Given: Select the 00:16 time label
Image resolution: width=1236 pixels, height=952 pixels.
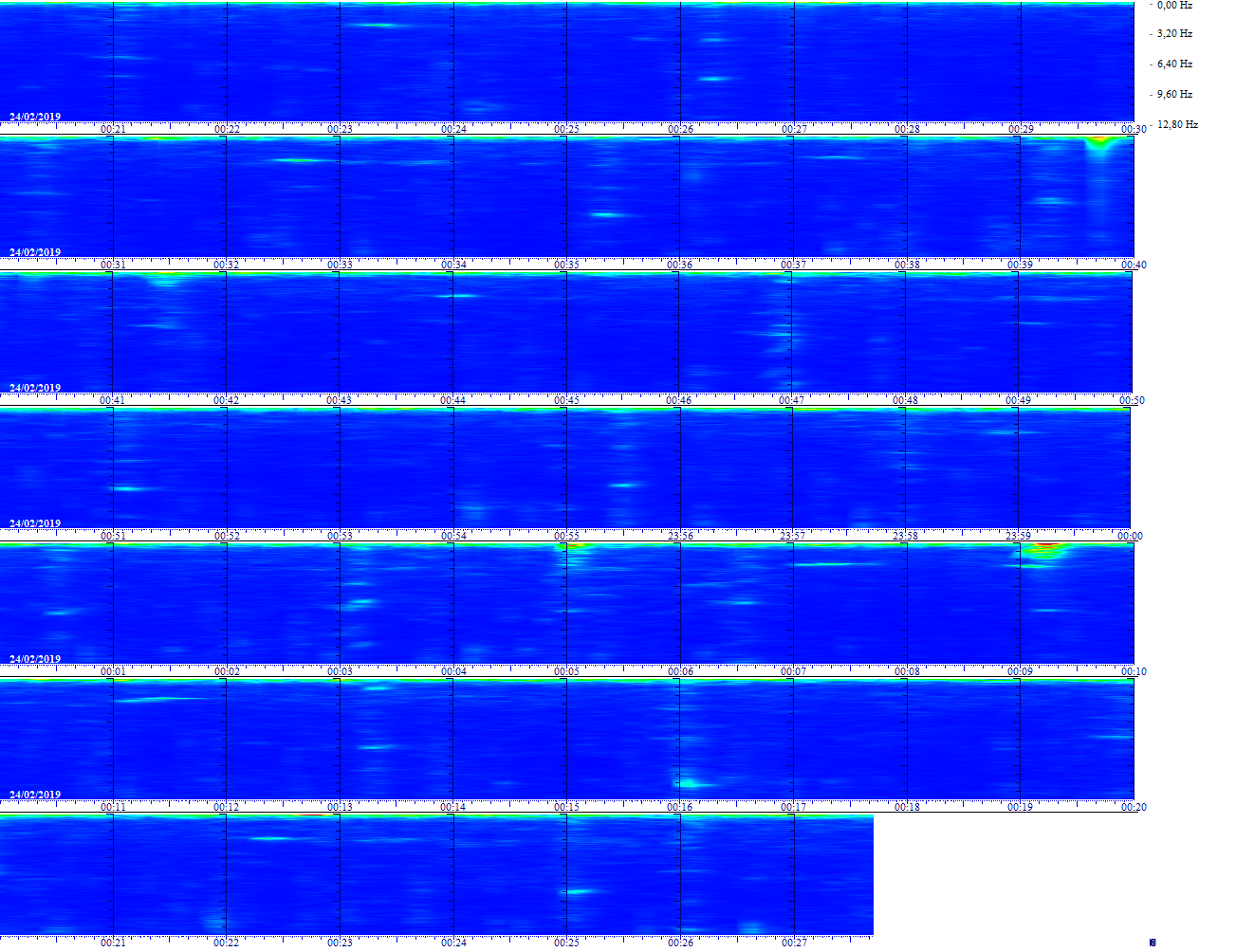Looking at the screenshot, I should tap(679, 807).
